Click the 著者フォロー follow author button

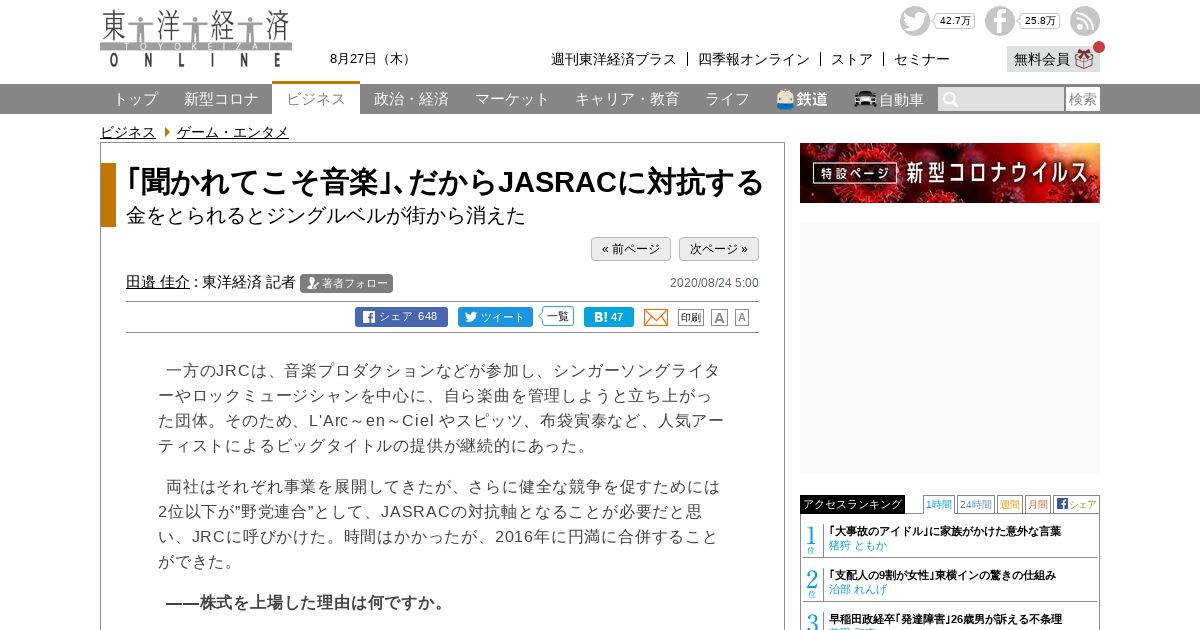coord(346,283)
